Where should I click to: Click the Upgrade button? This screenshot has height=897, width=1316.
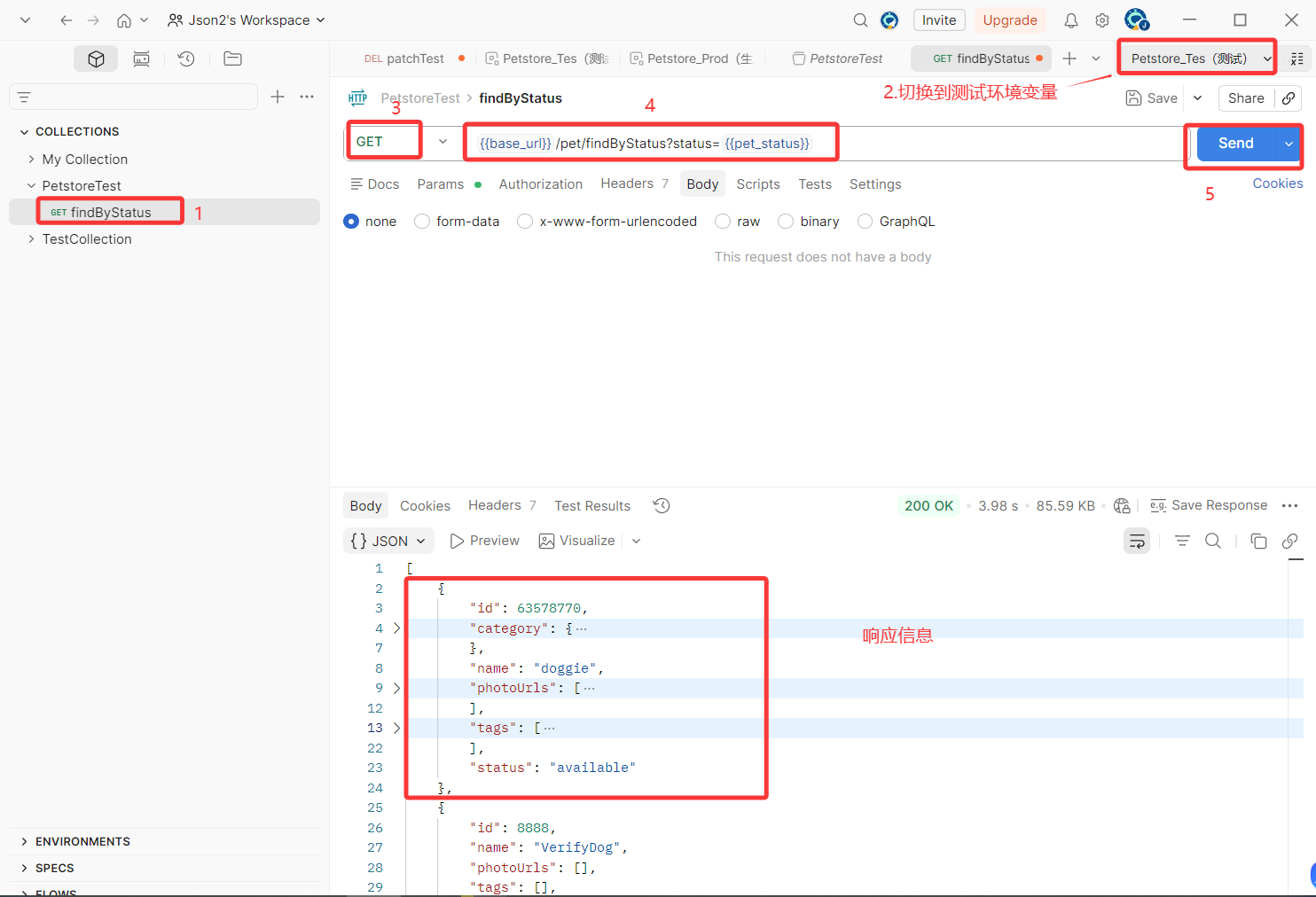pos(1010,20)
